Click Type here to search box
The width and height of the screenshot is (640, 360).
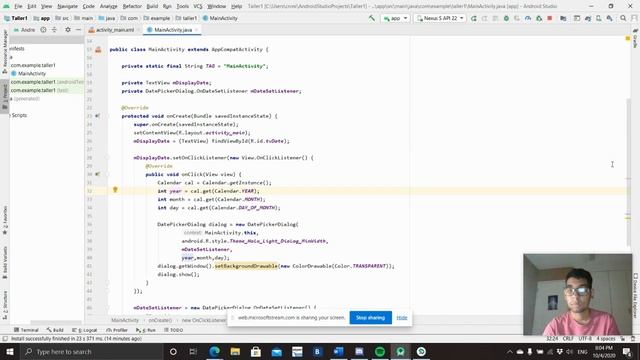click(x=91, y=351)
